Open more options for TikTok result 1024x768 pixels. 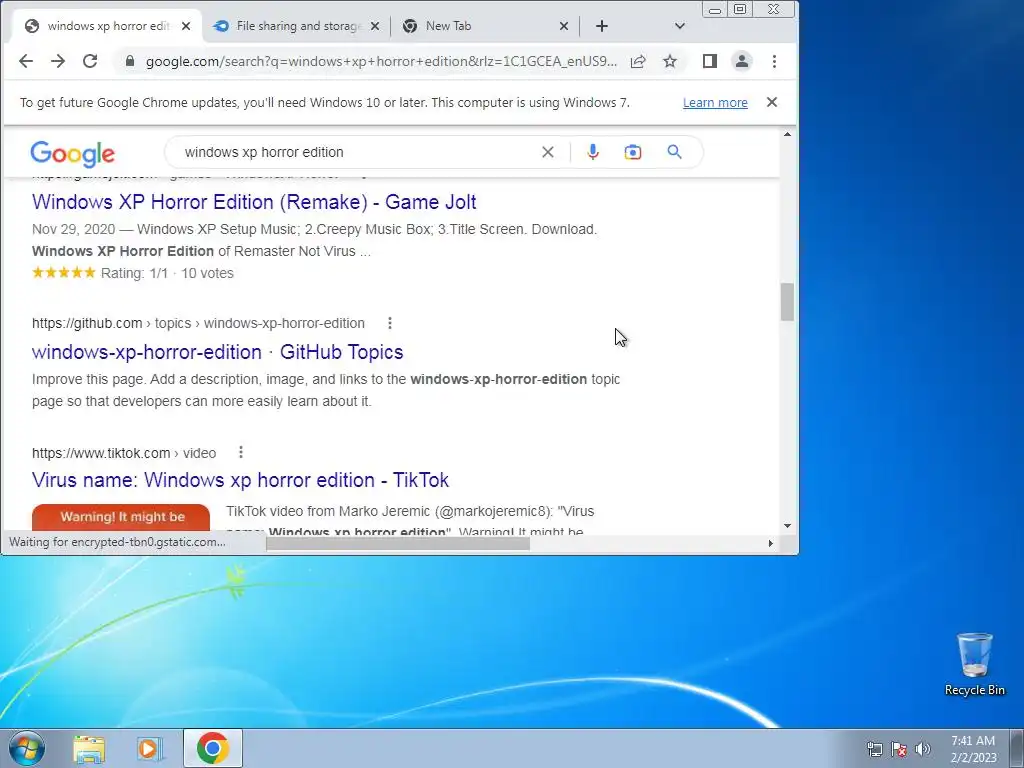pos(241,453)
